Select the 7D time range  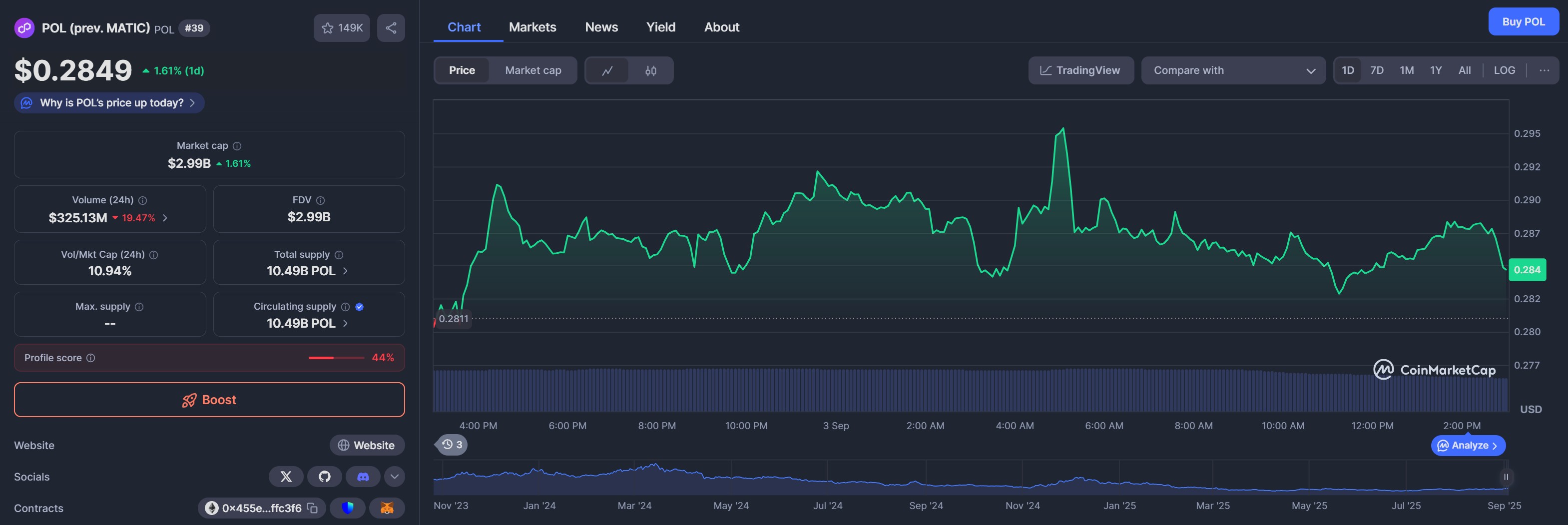coord(1376,70)
